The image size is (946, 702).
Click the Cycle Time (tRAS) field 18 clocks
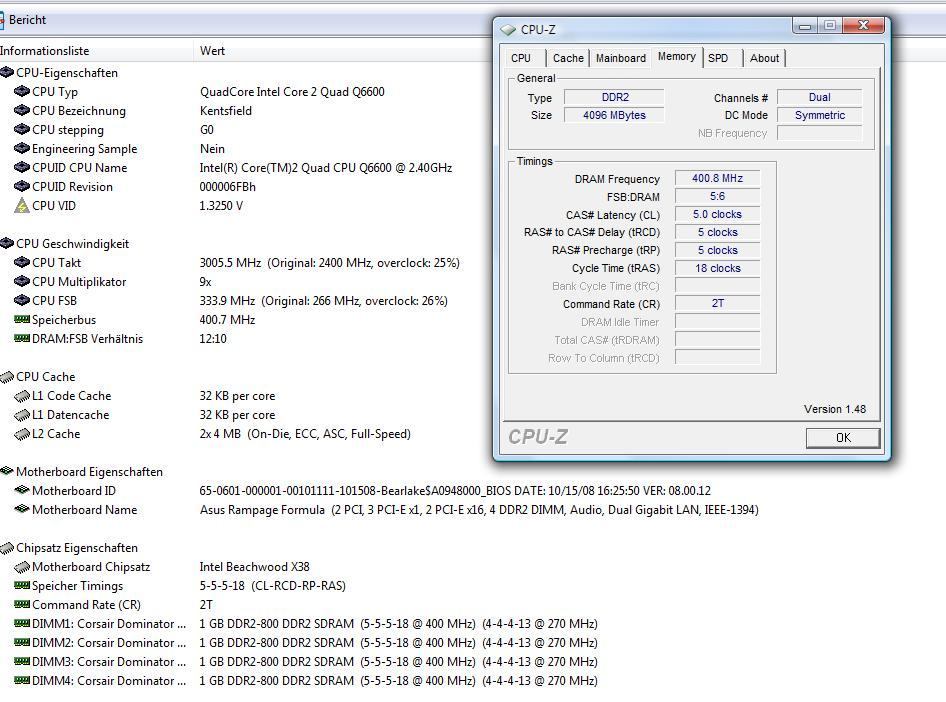717,268
